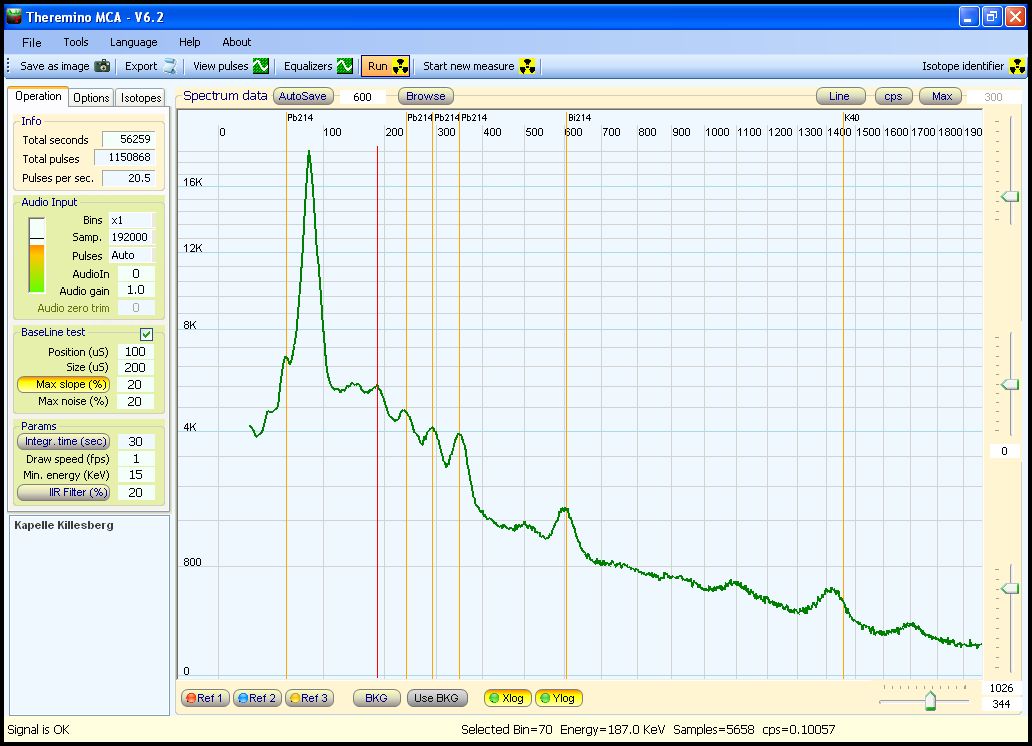This screenshot has width=1032, height=746.
Task: Toggle the Ylog scale button
Action: tap(559, 698)
